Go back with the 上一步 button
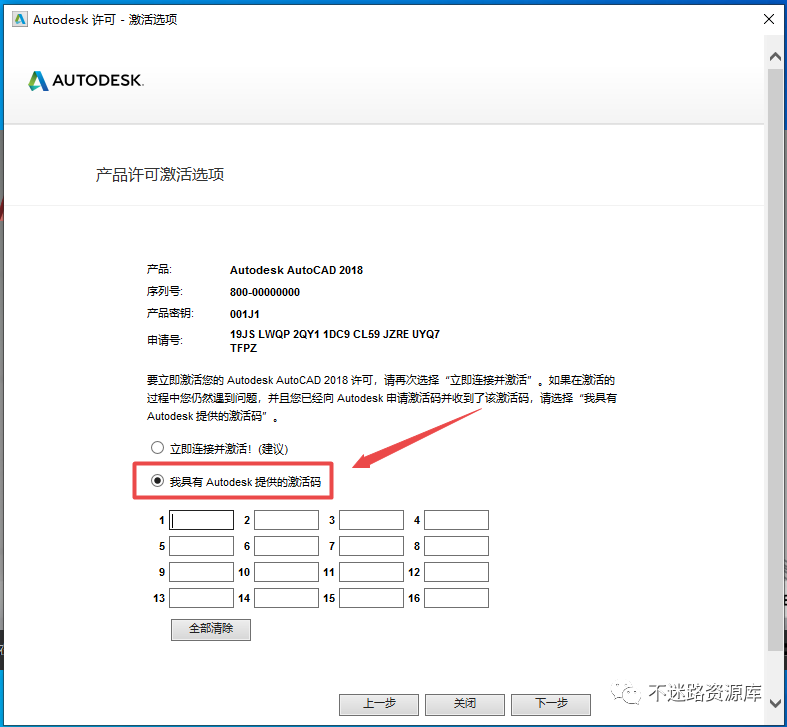 pos(379,704)
